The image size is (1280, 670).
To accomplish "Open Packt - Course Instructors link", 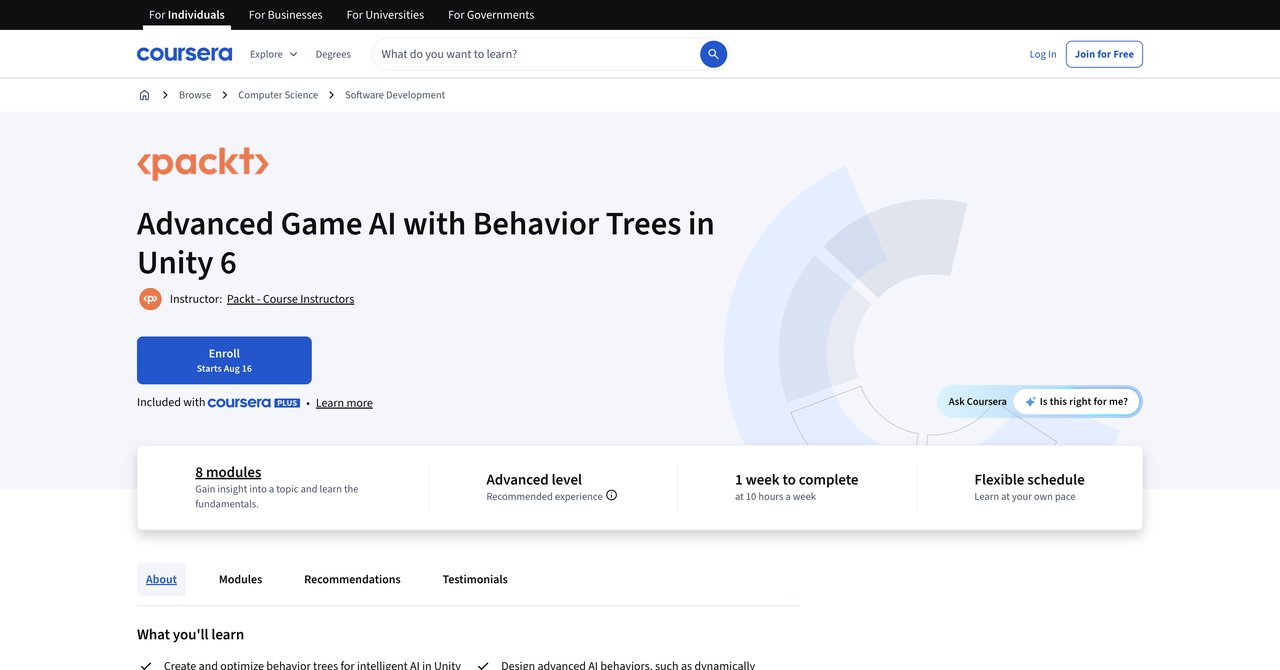I will coord(290,299).
